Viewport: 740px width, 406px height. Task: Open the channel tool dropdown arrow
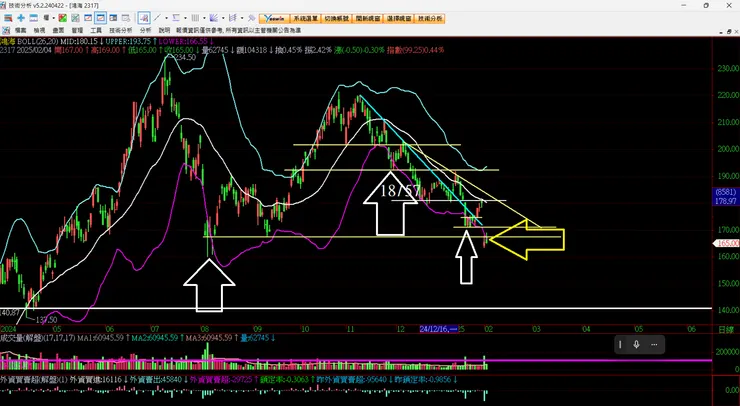pos(242,18)
